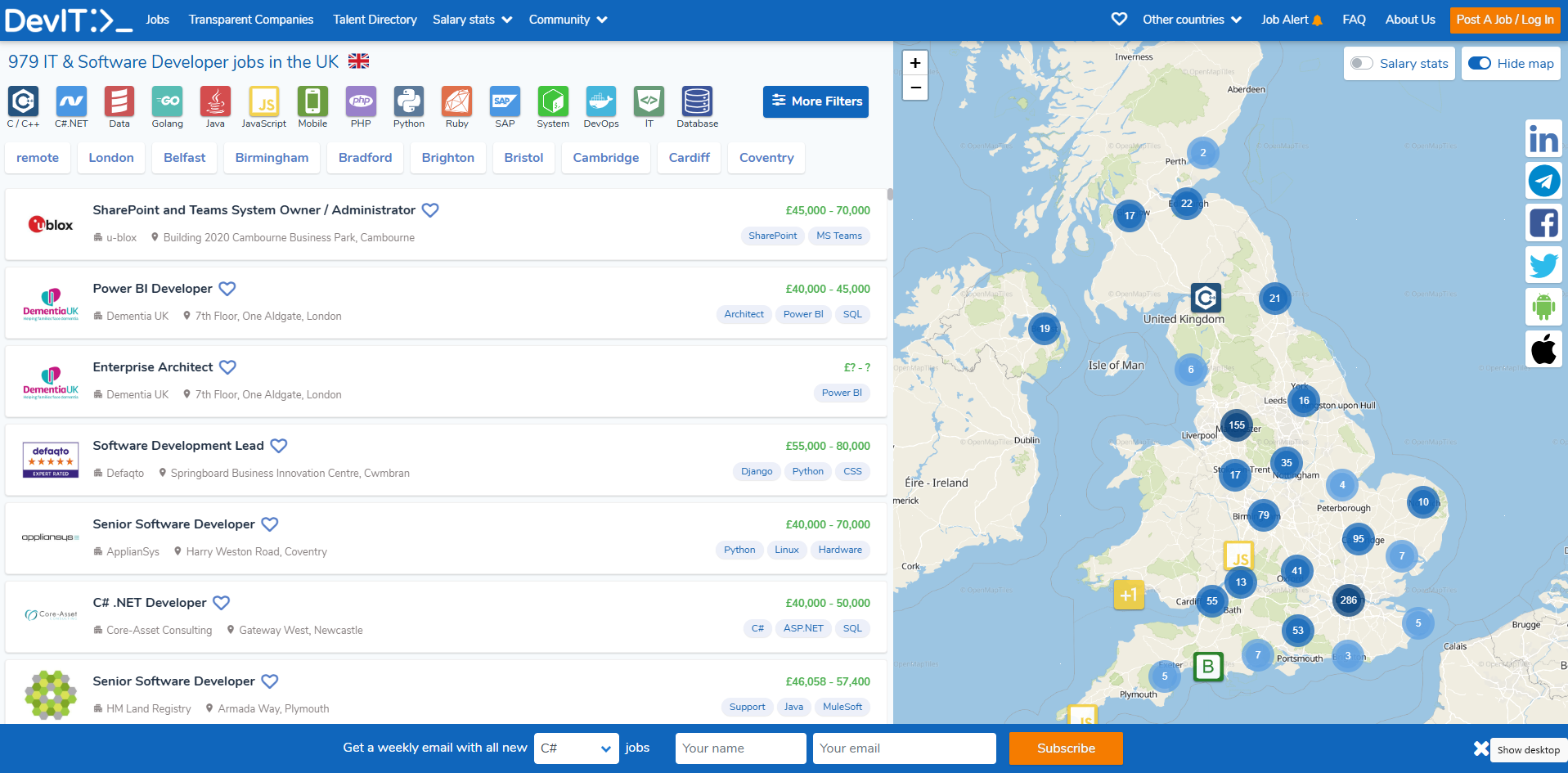Filter by JavaScript icon
The image size is (1568, 773).
[264, 101]
